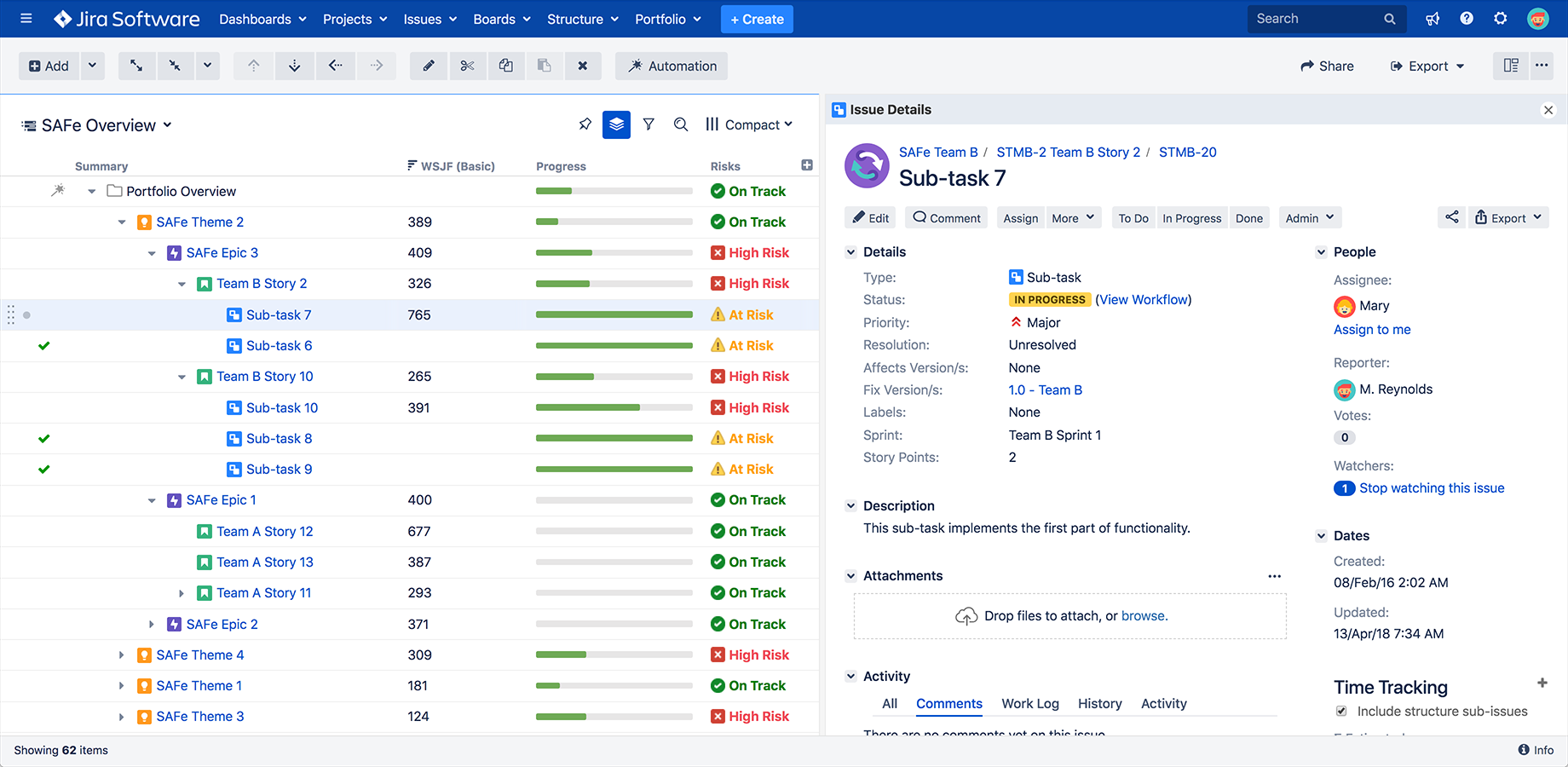Open the structure search magnifier

[x=681, y=124]
